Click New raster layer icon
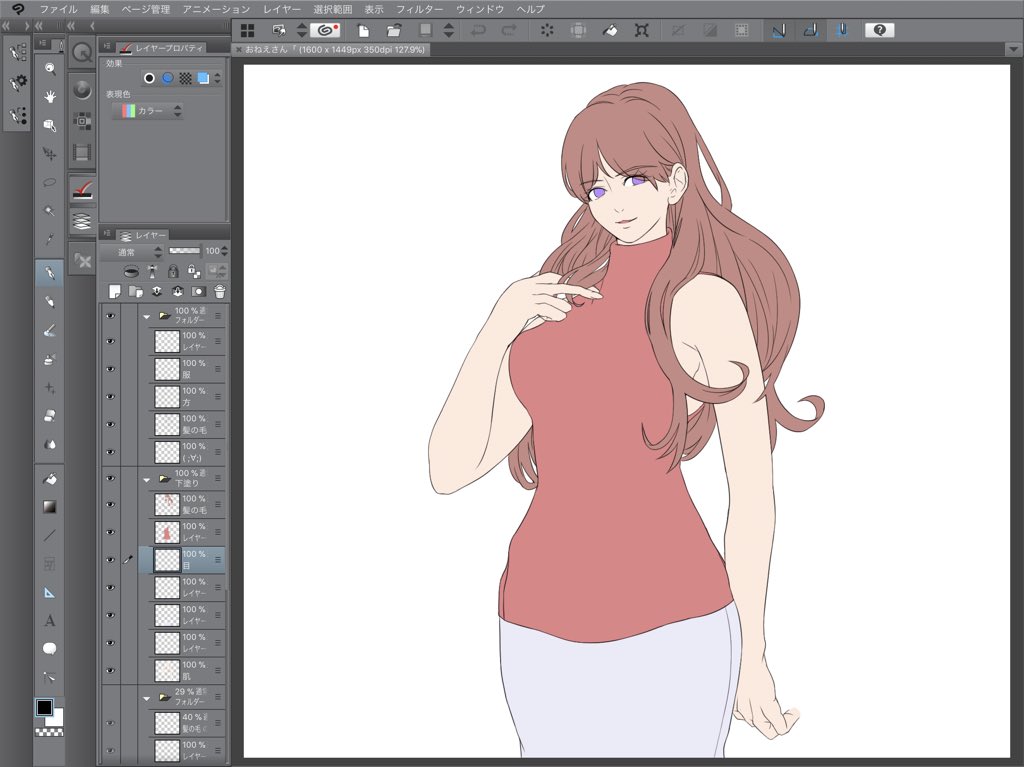Image resolution: width=1024 pixels, height=767 pixels. pyautogui.click(x=115, y=291)
